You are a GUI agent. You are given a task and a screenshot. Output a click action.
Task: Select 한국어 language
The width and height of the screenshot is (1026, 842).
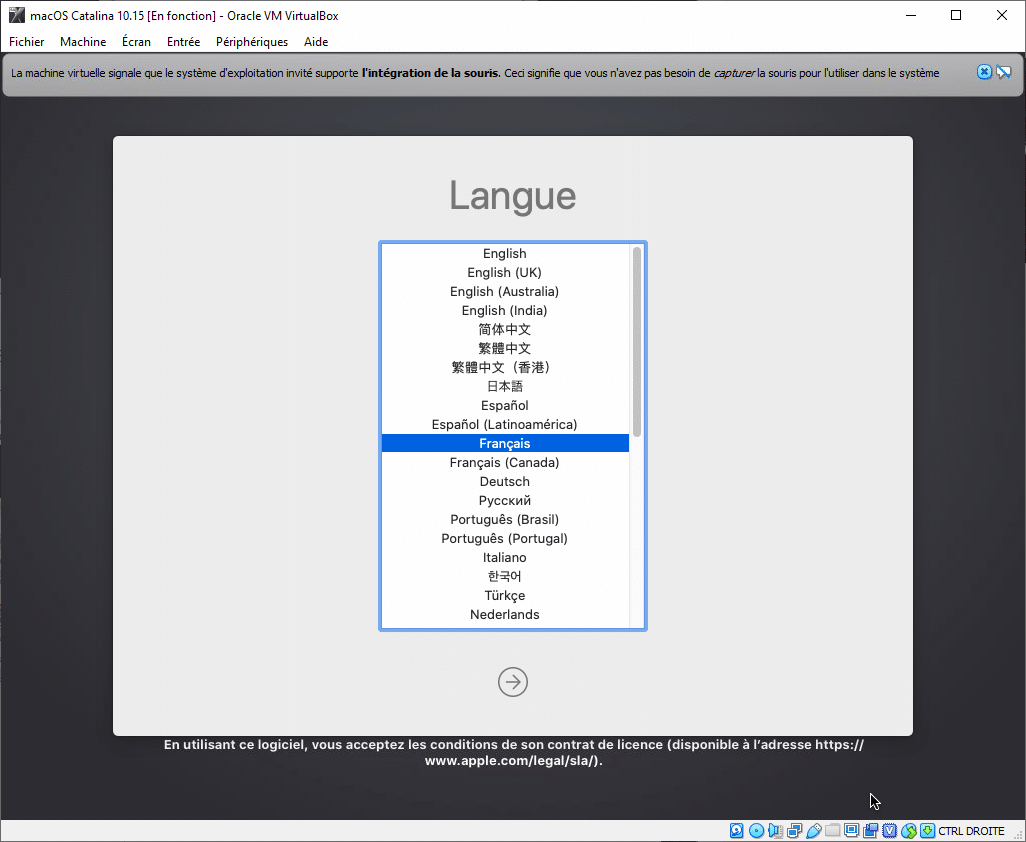pyautogui.click(x=504, y=576)
